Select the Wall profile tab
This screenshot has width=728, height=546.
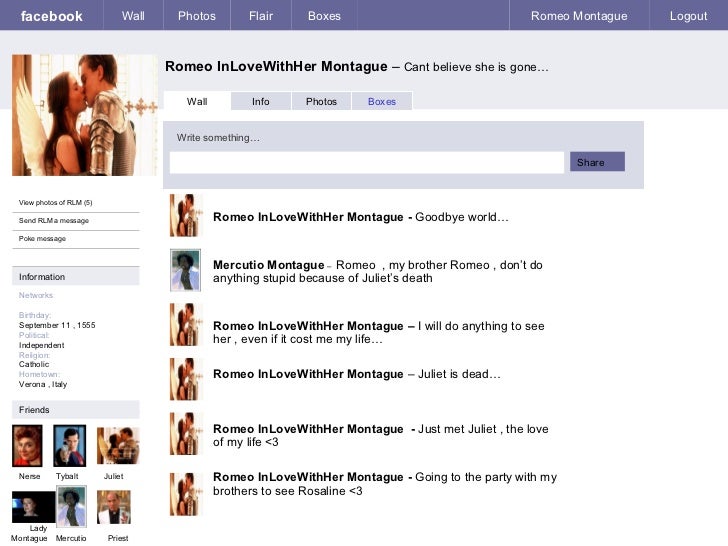(197, 101)
